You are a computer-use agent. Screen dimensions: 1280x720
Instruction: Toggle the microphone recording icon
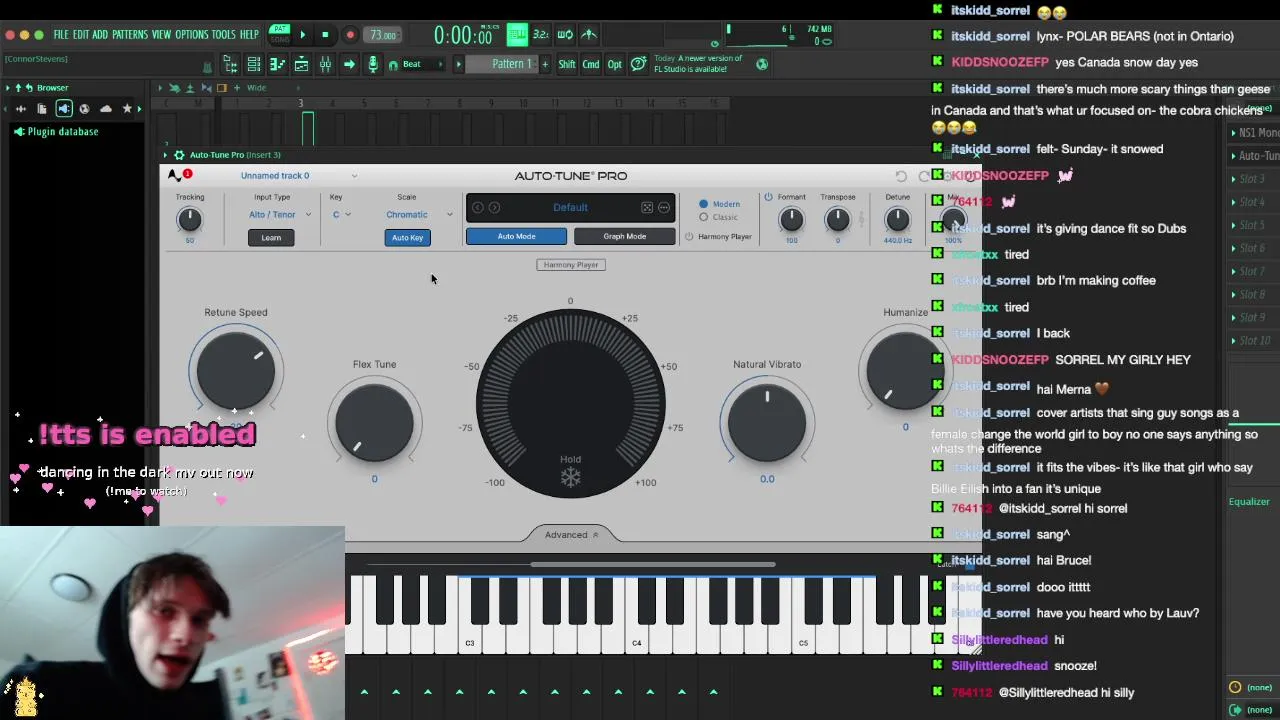pyautogui.click(x=373, y=64)
